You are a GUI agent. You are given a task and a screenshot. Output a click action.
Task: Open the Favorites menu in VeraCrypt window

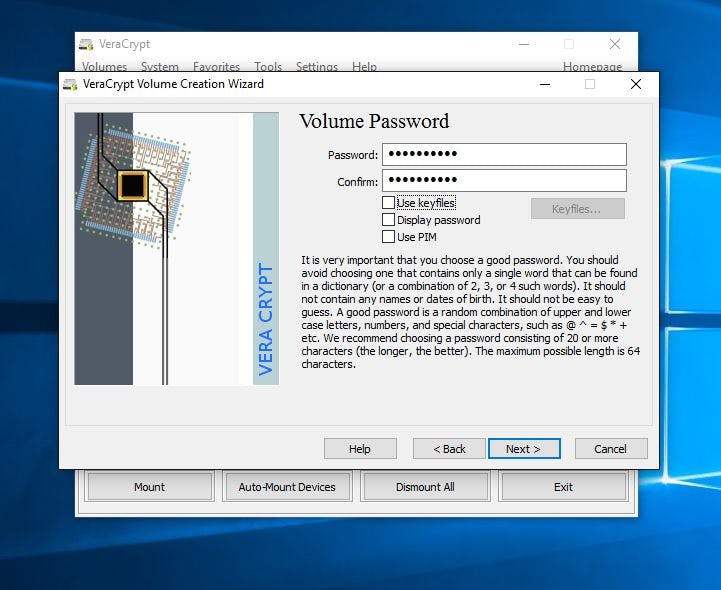click(x=216, y=67)
